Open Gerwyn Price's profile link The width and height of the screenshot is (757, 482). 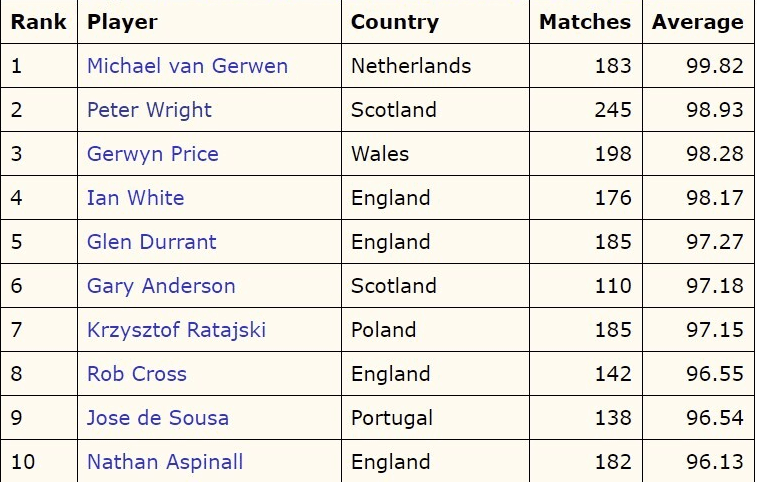(x=152, y=154)
